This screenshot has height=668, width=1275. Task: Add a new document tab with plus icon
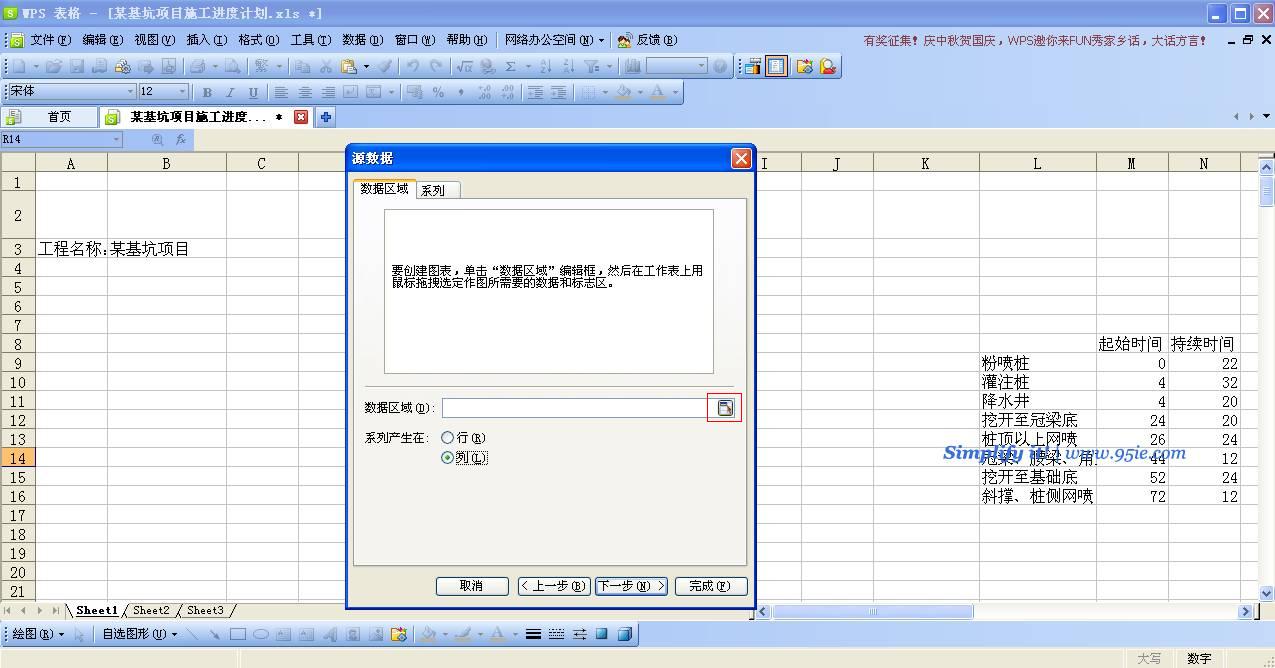(326, 117)
